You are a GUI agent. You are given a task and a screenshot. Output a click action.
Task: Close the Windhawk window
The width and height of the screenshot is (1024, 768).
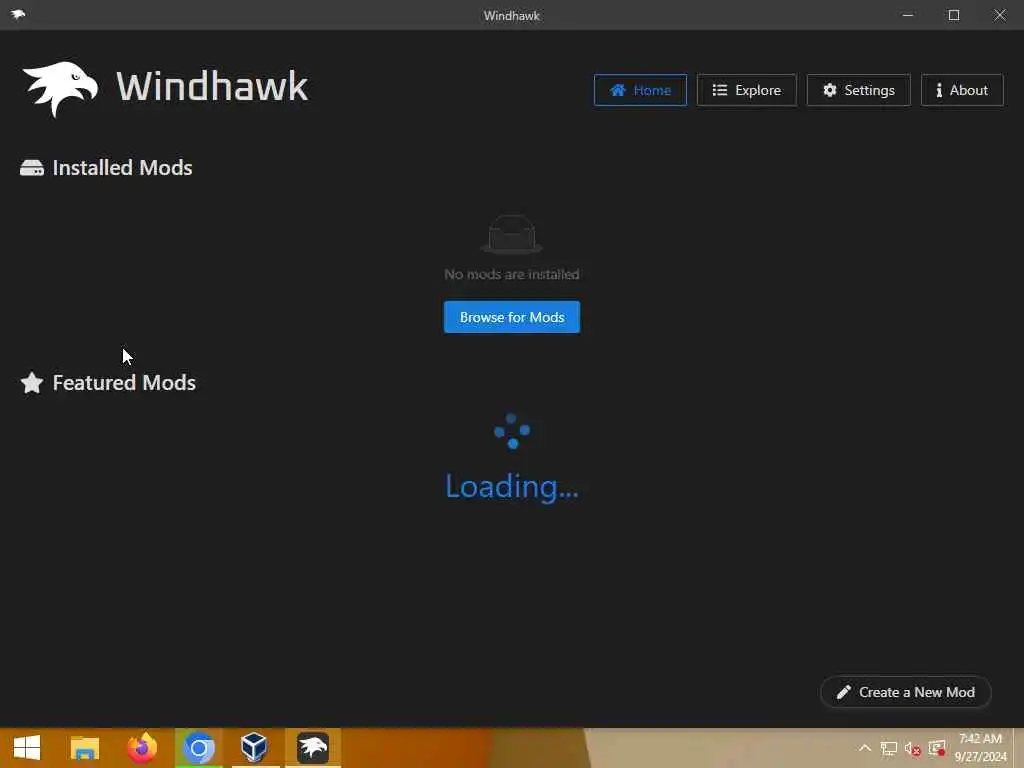(x=1000, y=15)
